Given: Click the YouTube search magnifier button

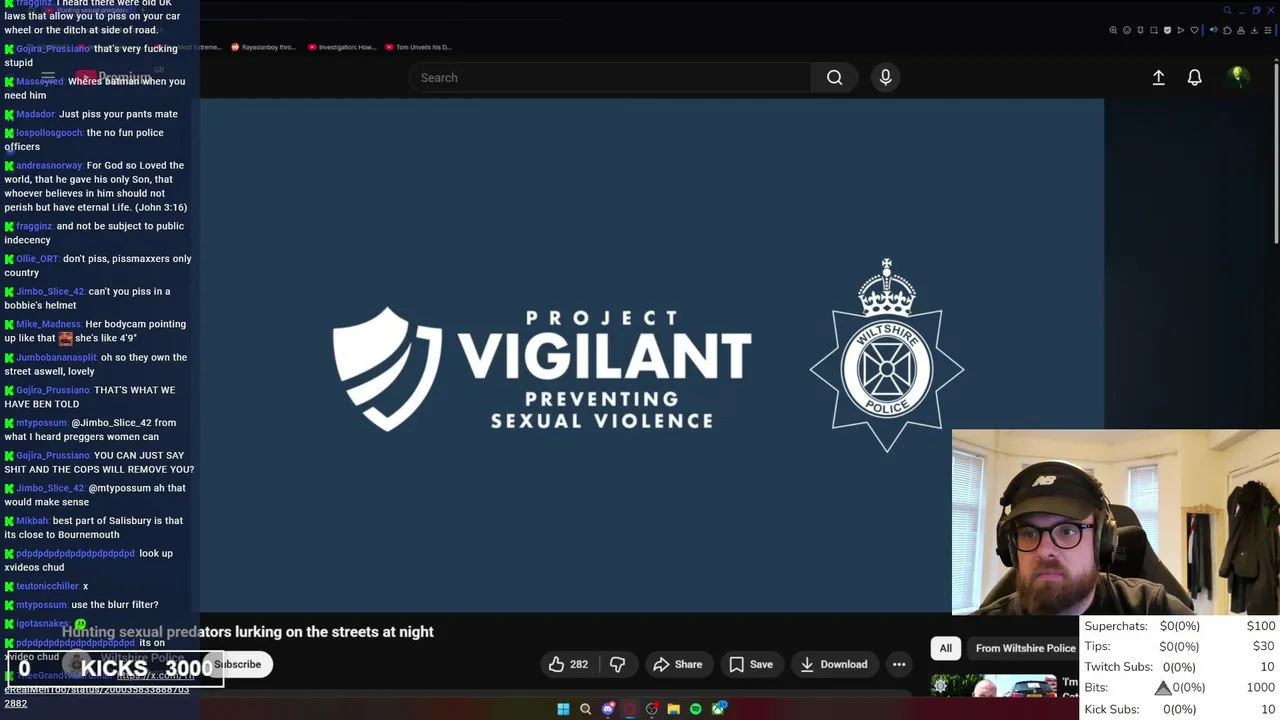Looking at the screenshot, I should pos(834,77).
